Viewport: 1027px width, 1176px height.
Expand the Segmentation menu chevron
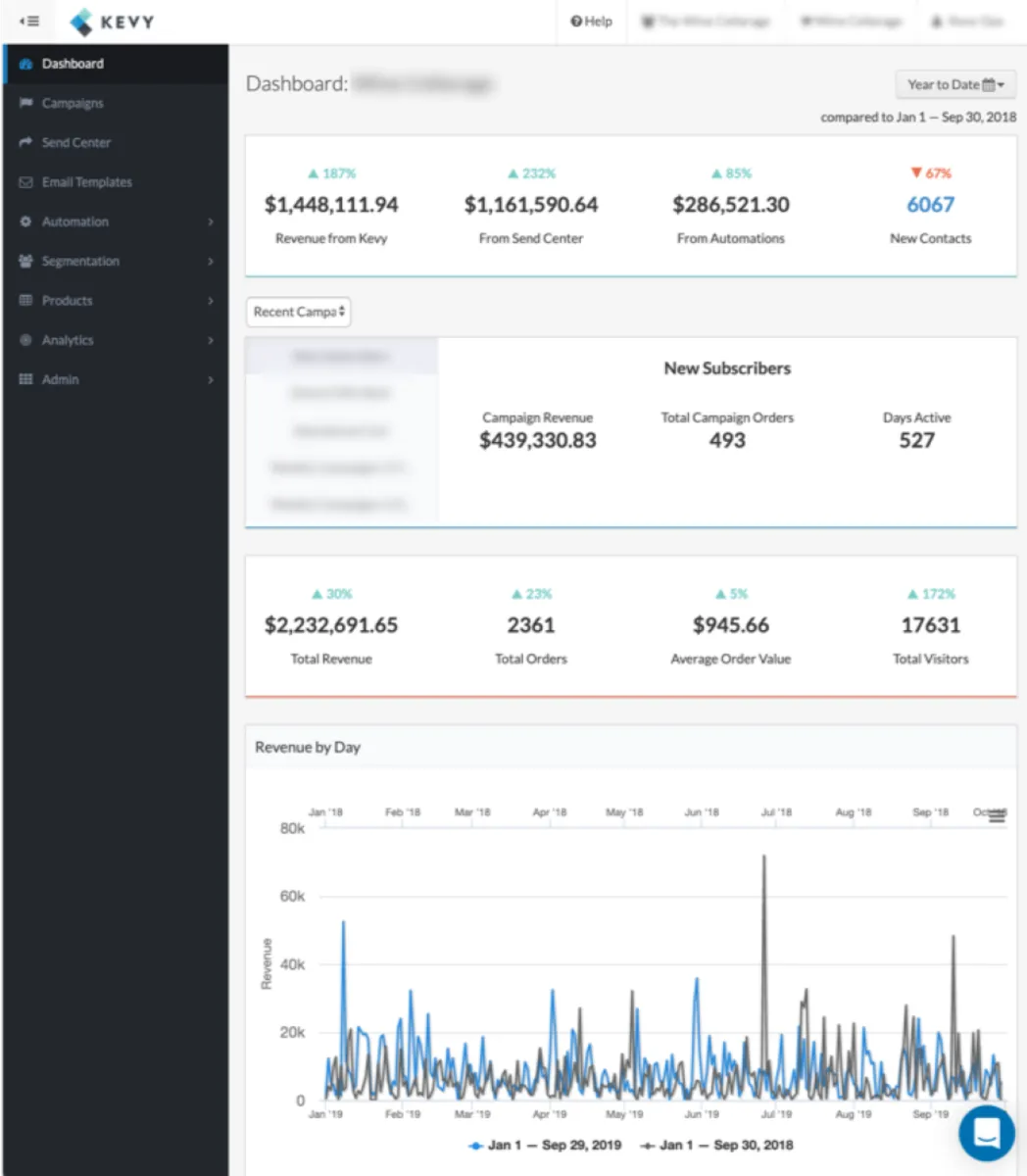coord(211,262)
